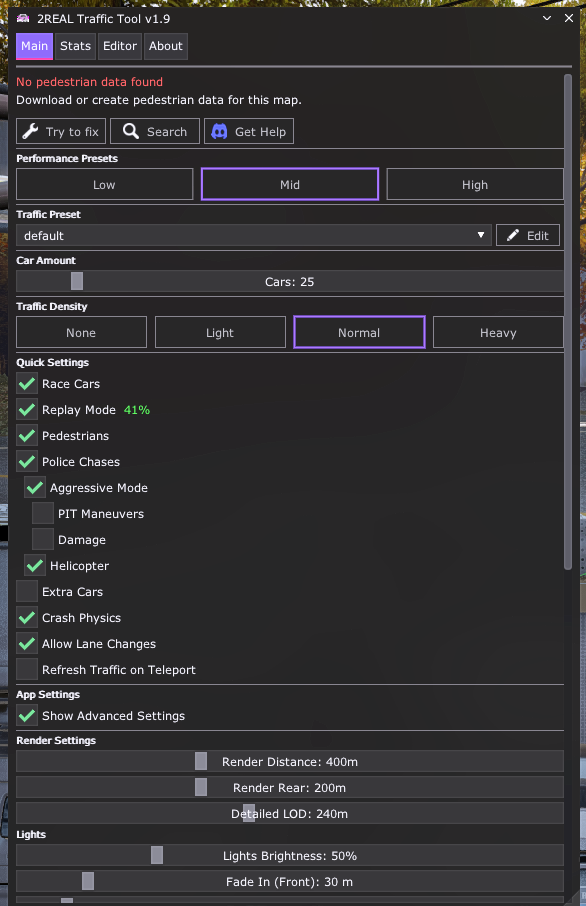The image size is (586, 906).
Task: Enable Refresh Traffic on Teleport
Action: pos(26,670)
